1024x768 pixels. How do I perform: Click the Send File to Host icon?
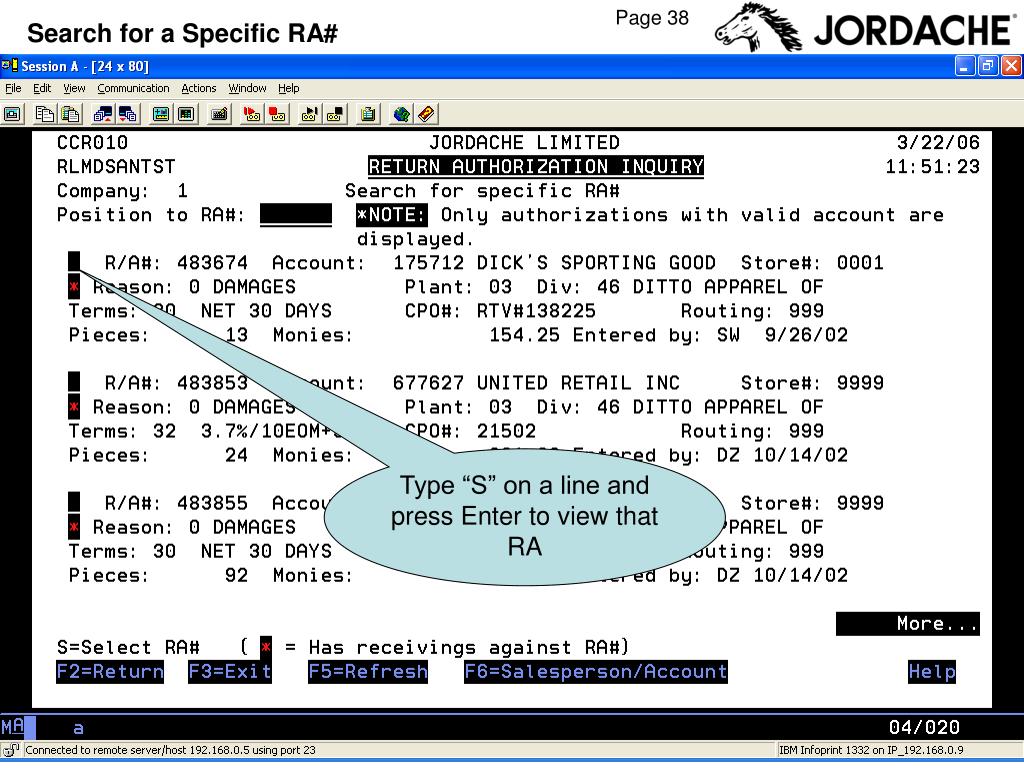pyautogui.click(x=103, y=114)
